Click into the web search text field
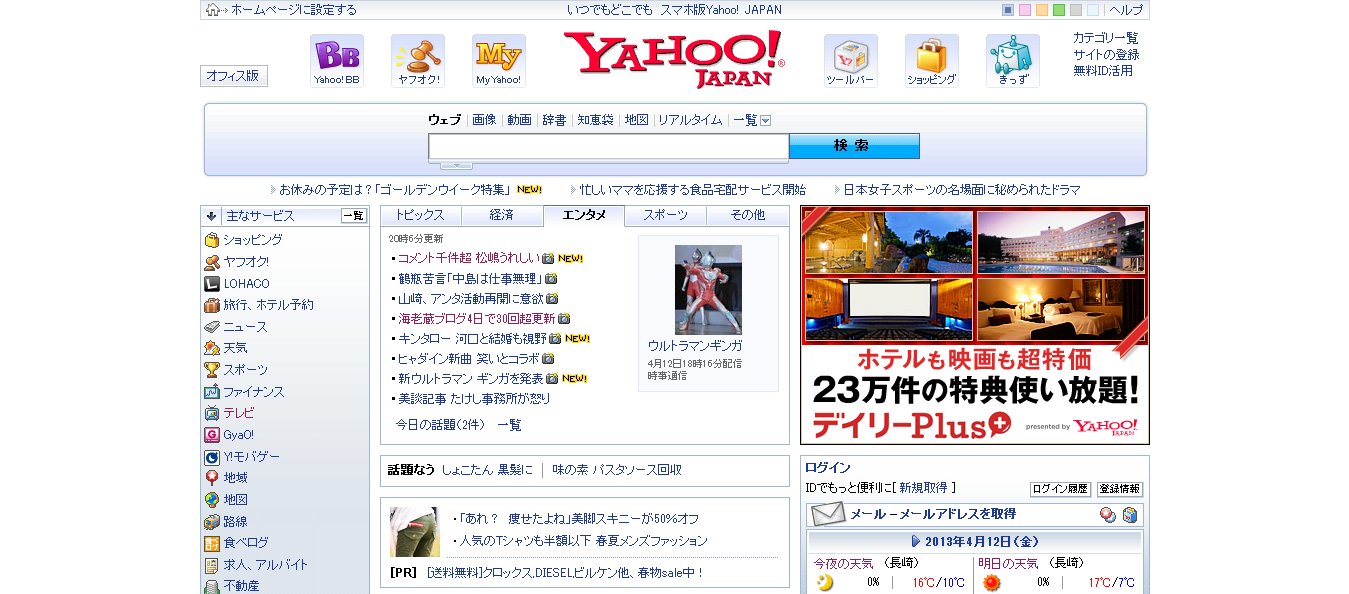 point(609,147)
